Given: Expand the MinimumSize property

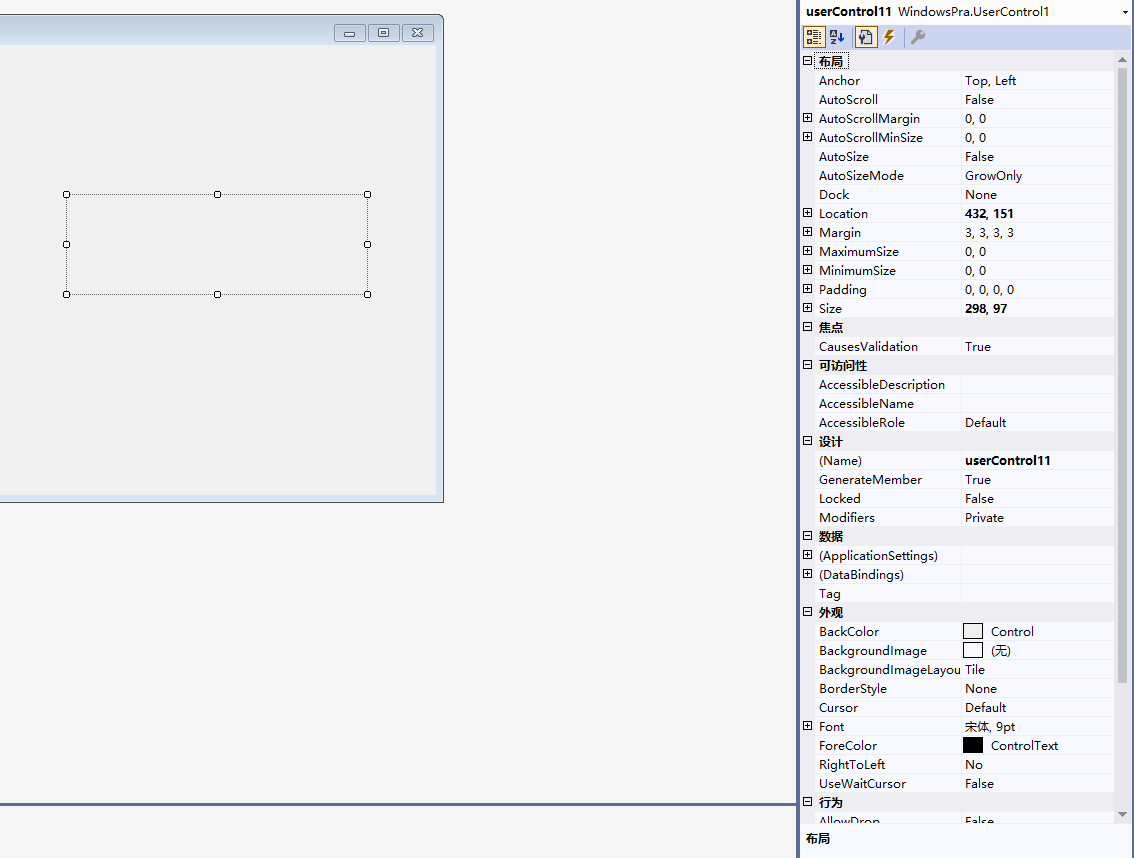Looking at the screenshot, I should point(808,270).
